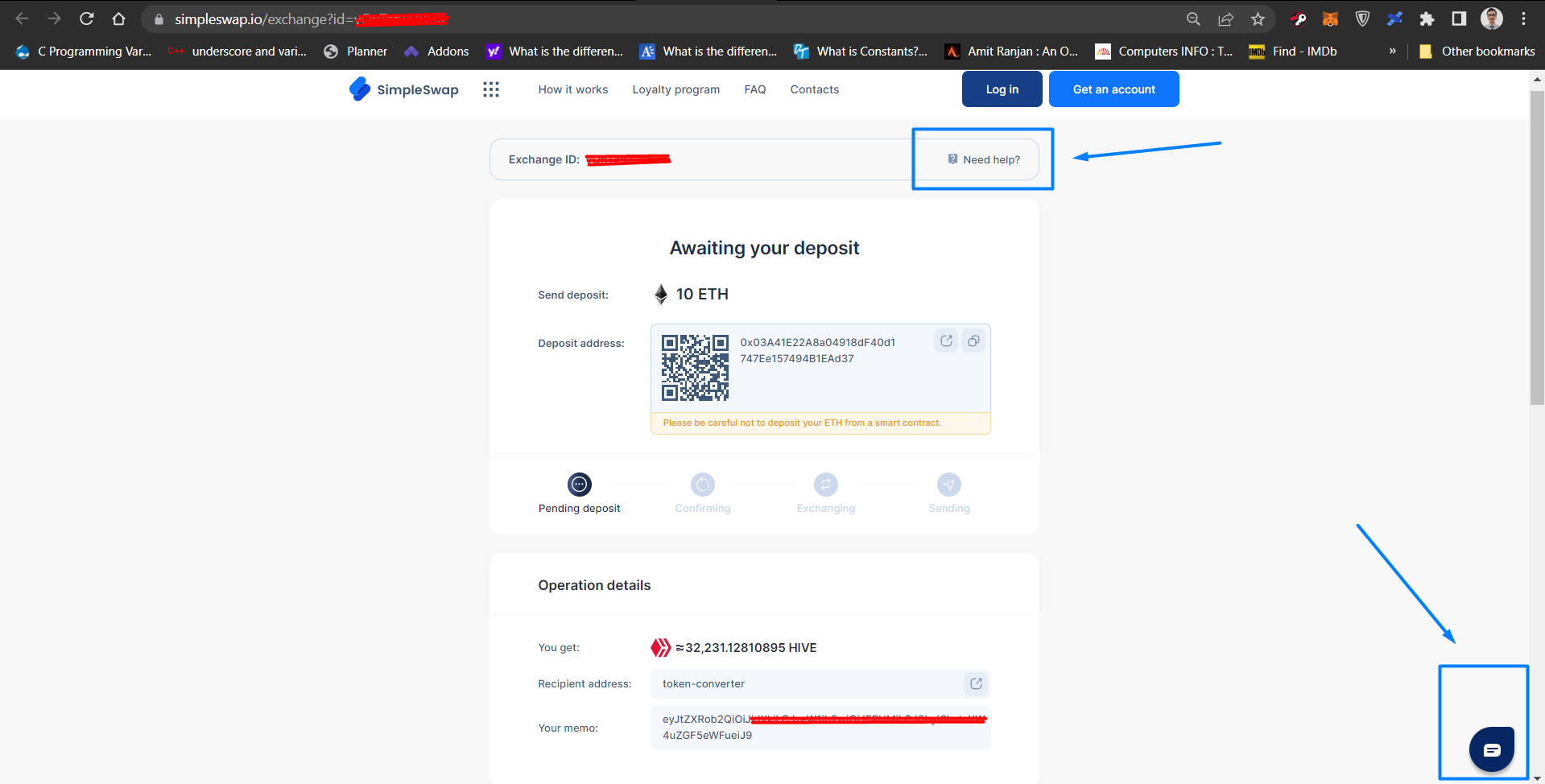
Task: Open Other bookmarks folder
Action: 1477,52
